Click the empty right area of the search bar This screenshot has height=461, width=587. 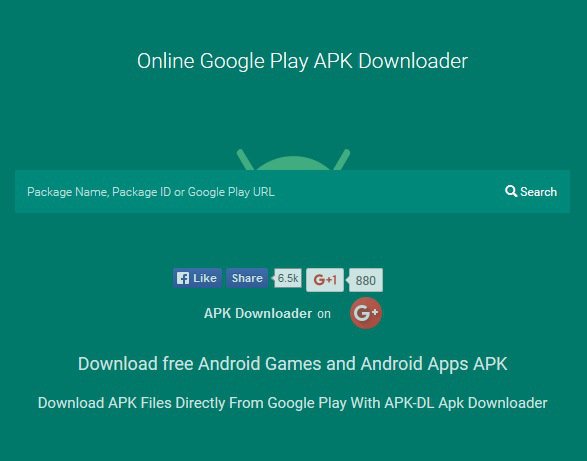[389, 192]
